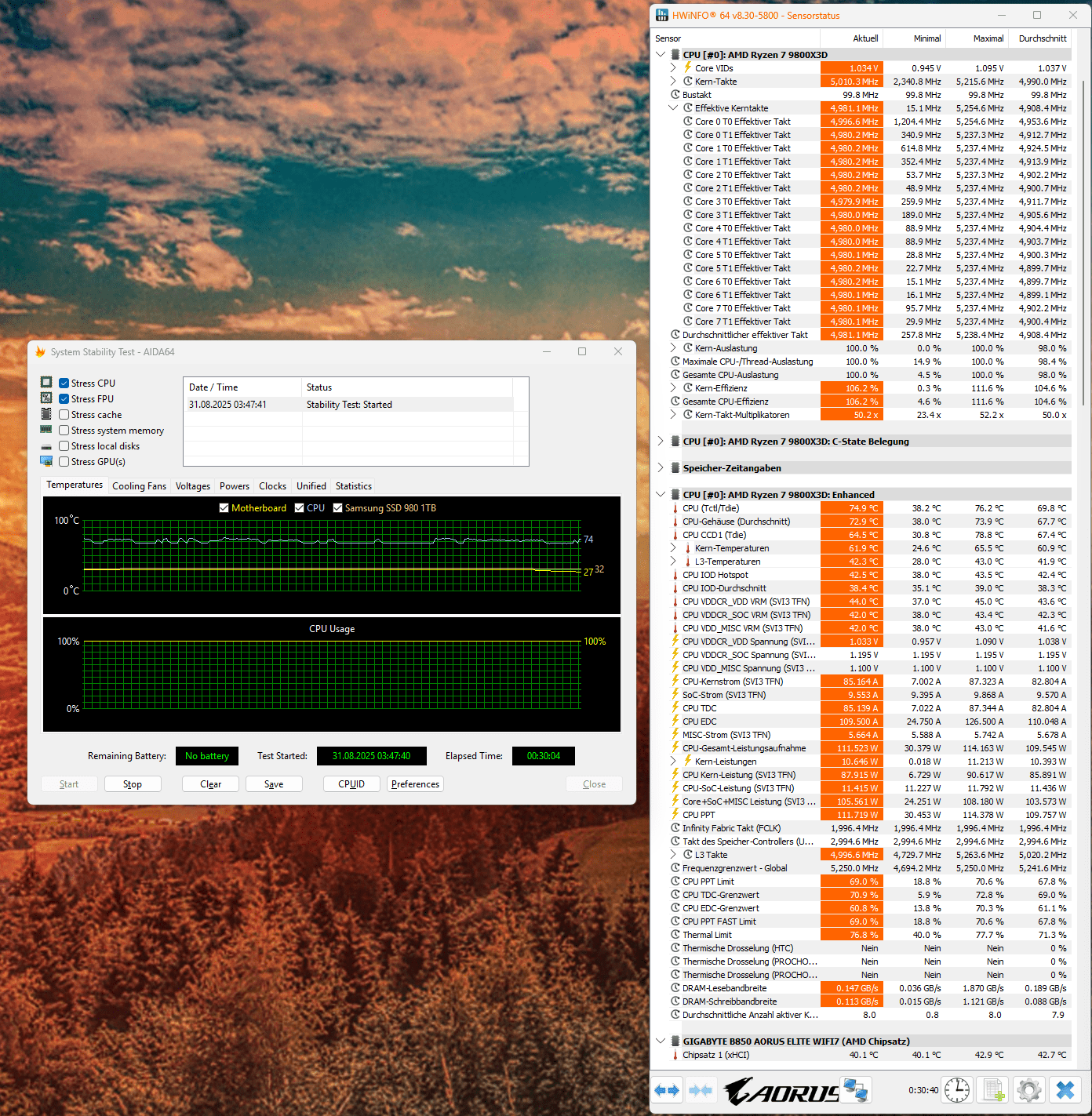Click the Maximal column header
The image size is (1092, 1116).
pyautogui.click(x=977, y=38)
